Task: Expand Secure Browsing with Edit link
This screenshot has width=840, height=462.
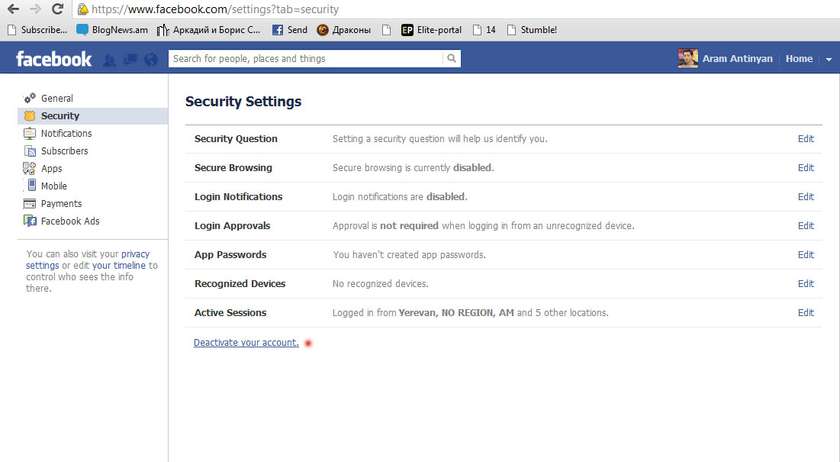Action: 805,168
